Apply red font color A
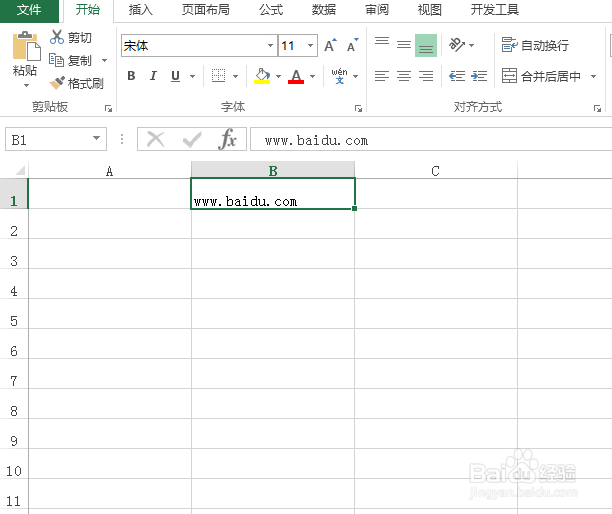This screenshot has width=612, height=514. [x=296, y=76]
